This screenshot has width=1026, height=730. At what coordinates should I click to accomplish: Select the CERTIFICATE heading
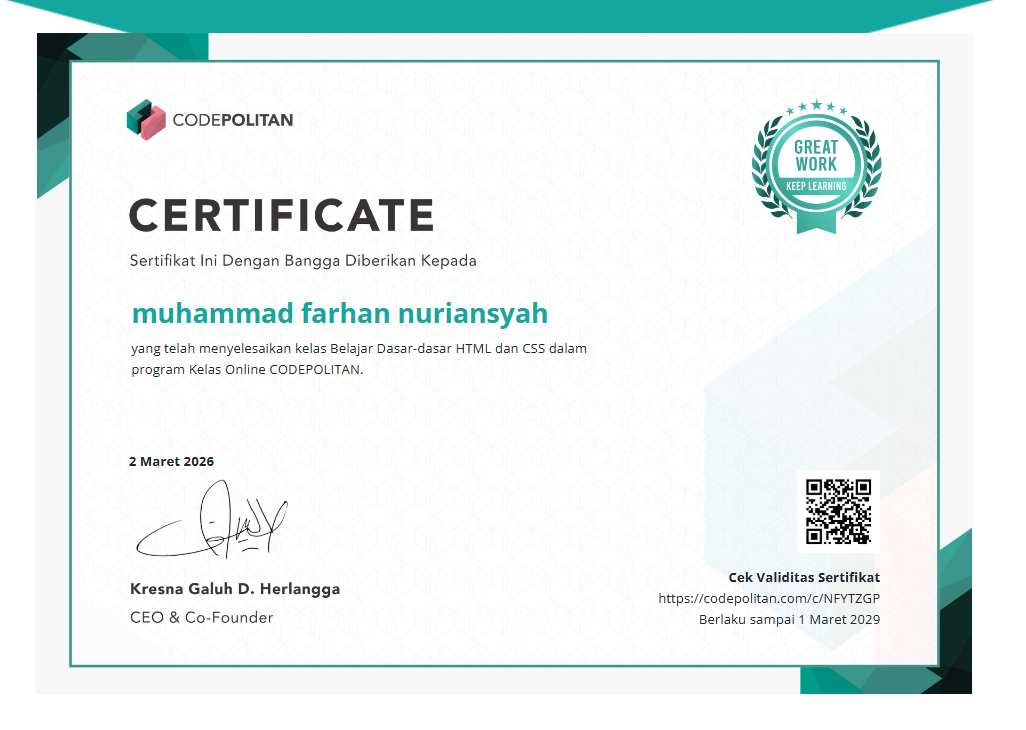[282, 215]
